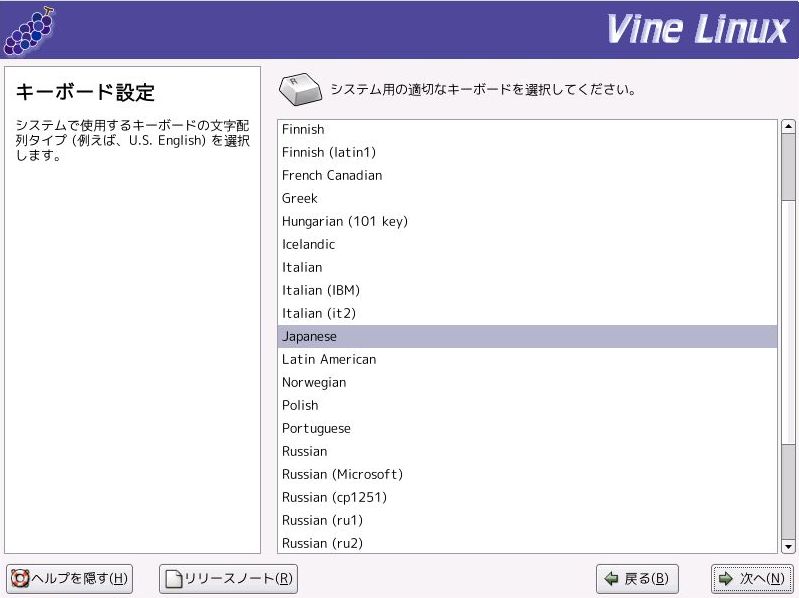The image size is (799, 598).
Task: Open release notes with リリースノート(R)
Action: point(228,579)
